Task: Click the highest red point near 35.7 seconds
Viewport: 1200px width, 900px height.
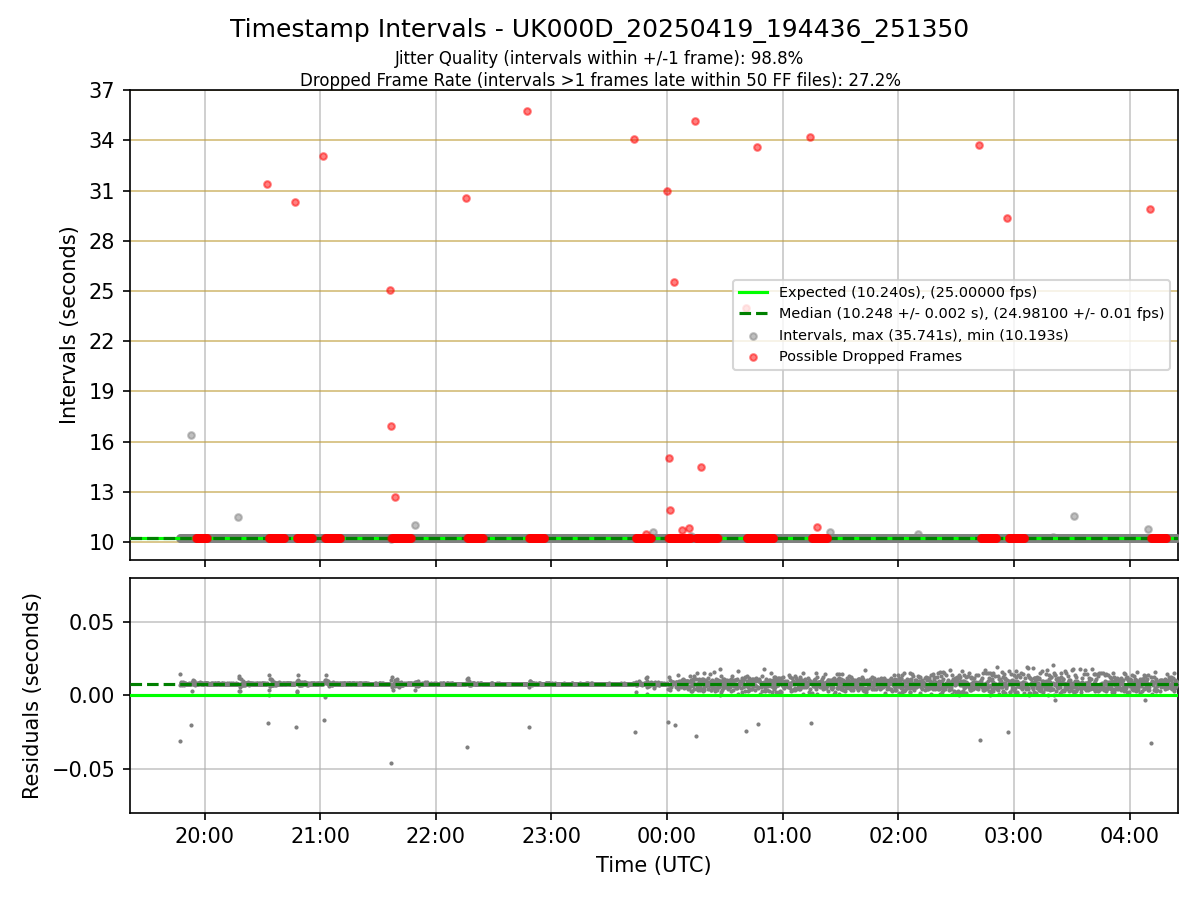Action: [527, 111]
